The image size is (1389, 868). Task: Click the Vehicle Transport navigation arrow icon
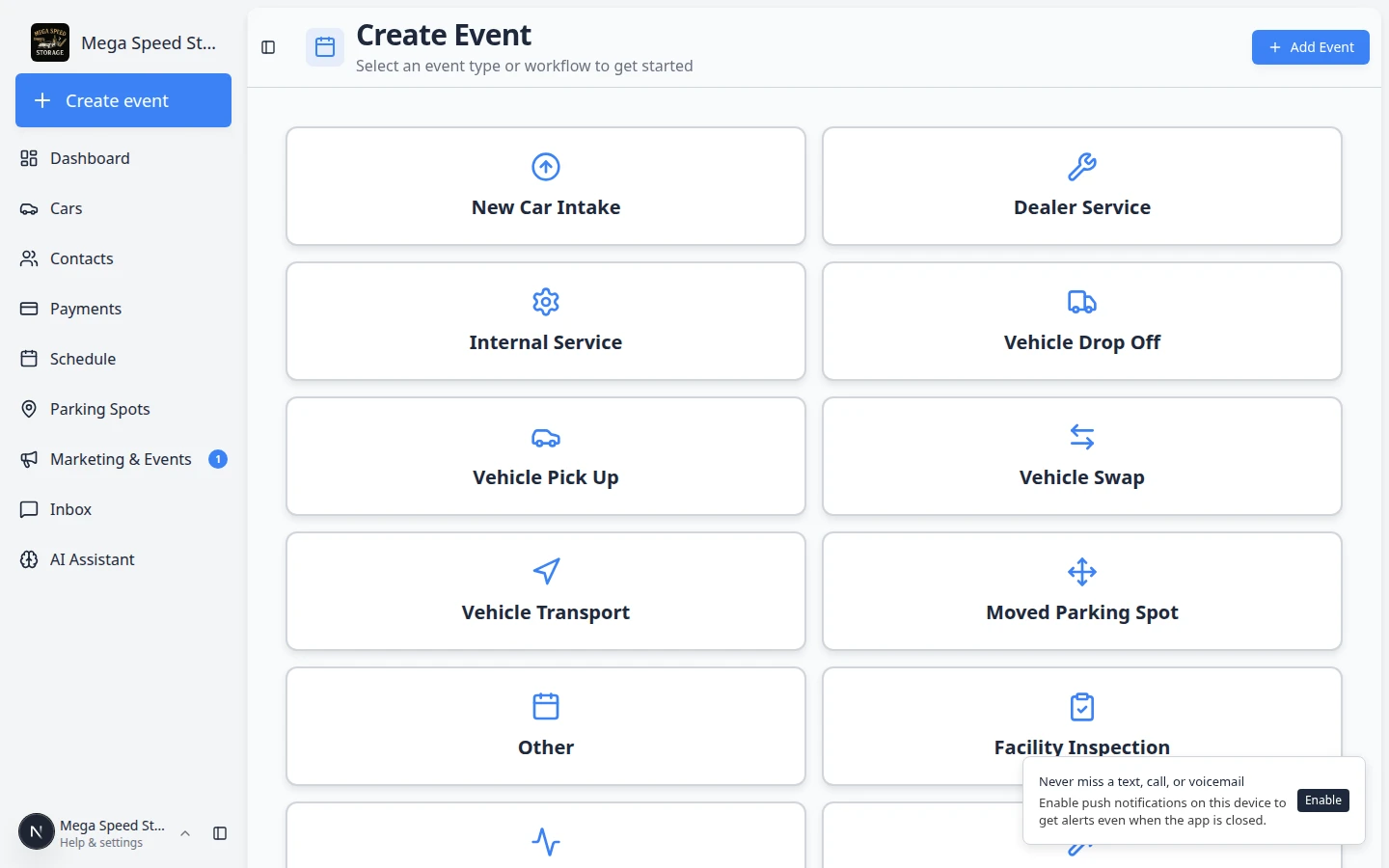coord(546,572)
